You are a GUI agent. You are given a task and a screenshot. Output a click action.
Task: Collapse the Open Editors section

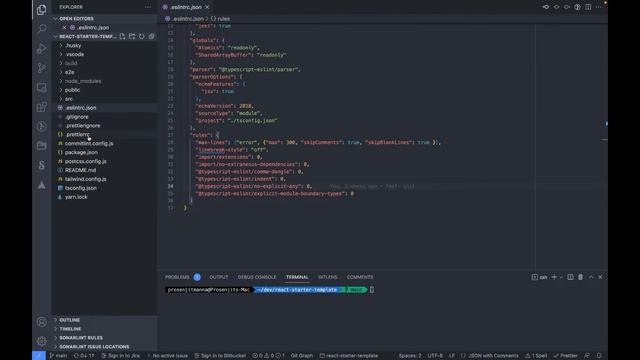click(76, 19)
